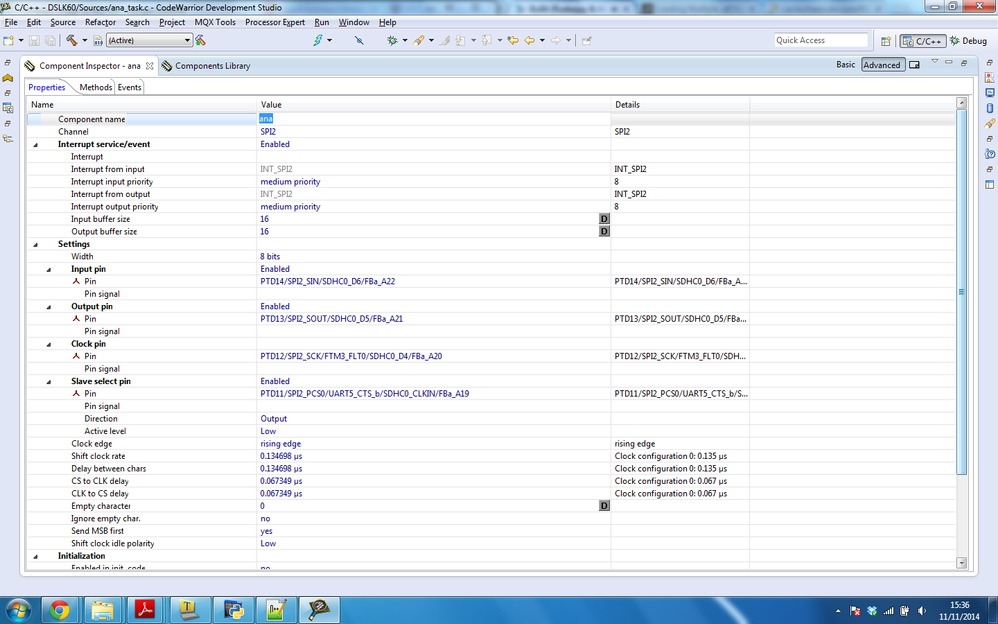The height and width of the screenshot is (624, 998).
Task: Edit the Component name value 'ana'
Action: 266,118
